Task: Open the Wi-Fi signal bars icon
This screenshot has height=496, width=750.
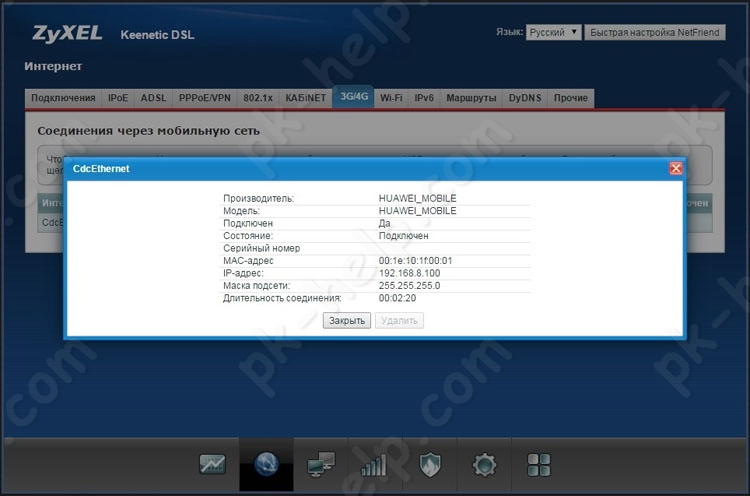Action: [x=374, y=465]
